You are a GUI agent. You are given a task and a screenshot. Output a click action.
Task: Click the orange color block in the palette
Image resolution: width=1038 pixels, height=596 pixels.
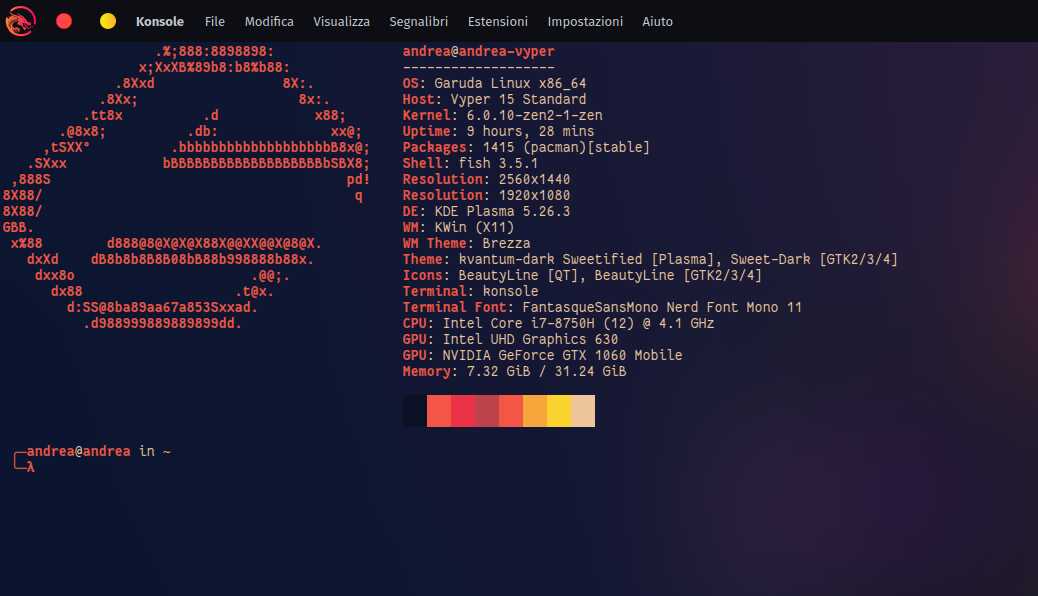[535, 411]
